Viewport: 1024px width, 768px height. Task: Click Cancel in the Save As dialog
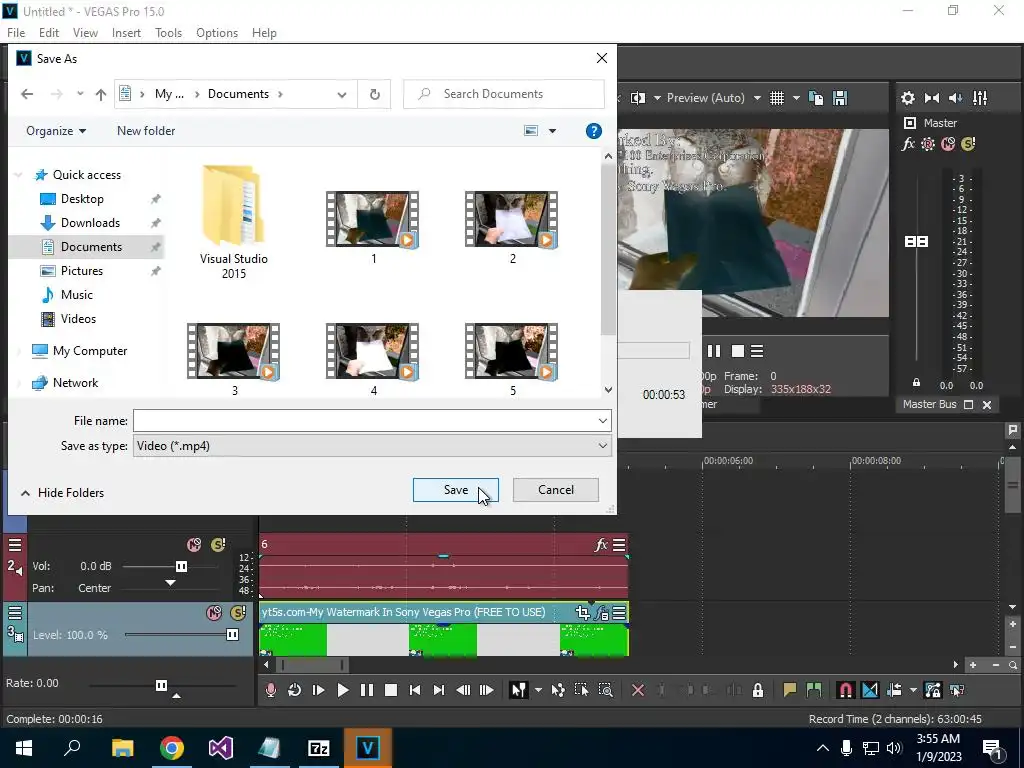pos(556,490)
